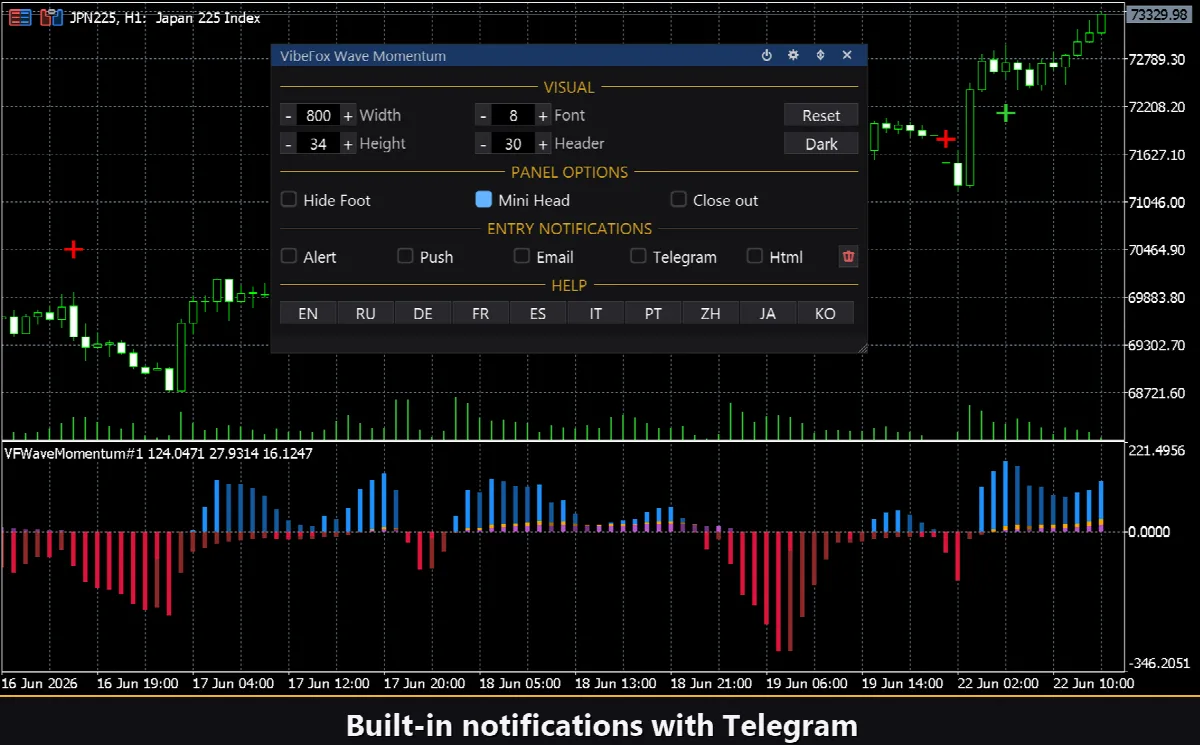Increase Height with the plus button
1200x745 pixels.
click(348, 144)
